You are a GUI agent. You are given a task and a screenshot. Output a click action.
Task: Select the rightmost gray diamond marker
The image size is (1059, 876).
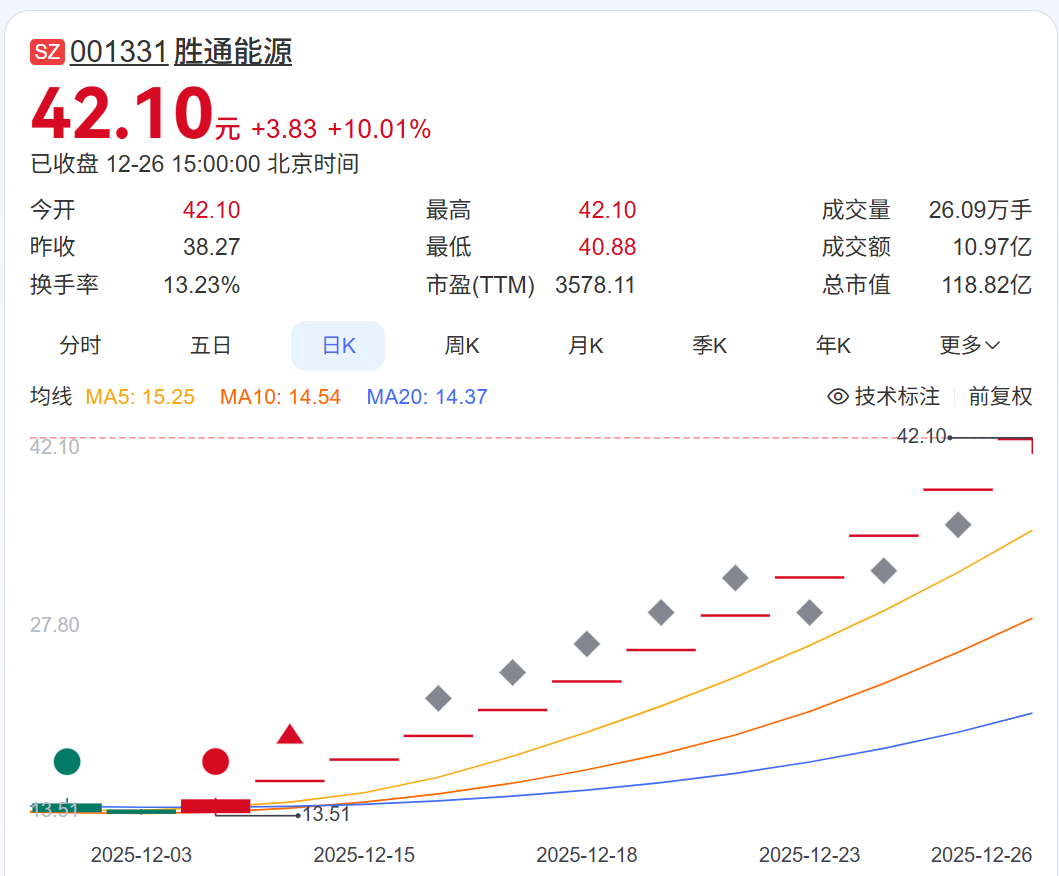tap(958, 524)
